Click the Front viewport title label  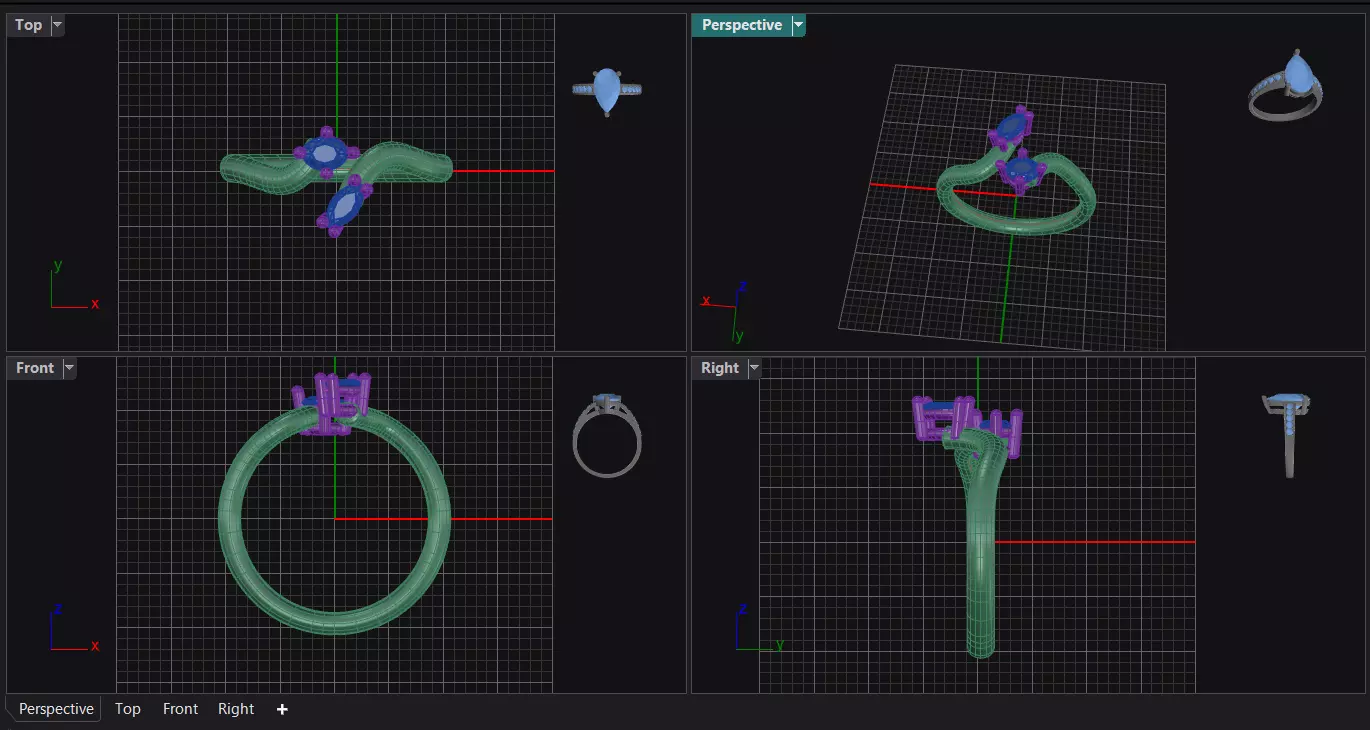[35, 368]
